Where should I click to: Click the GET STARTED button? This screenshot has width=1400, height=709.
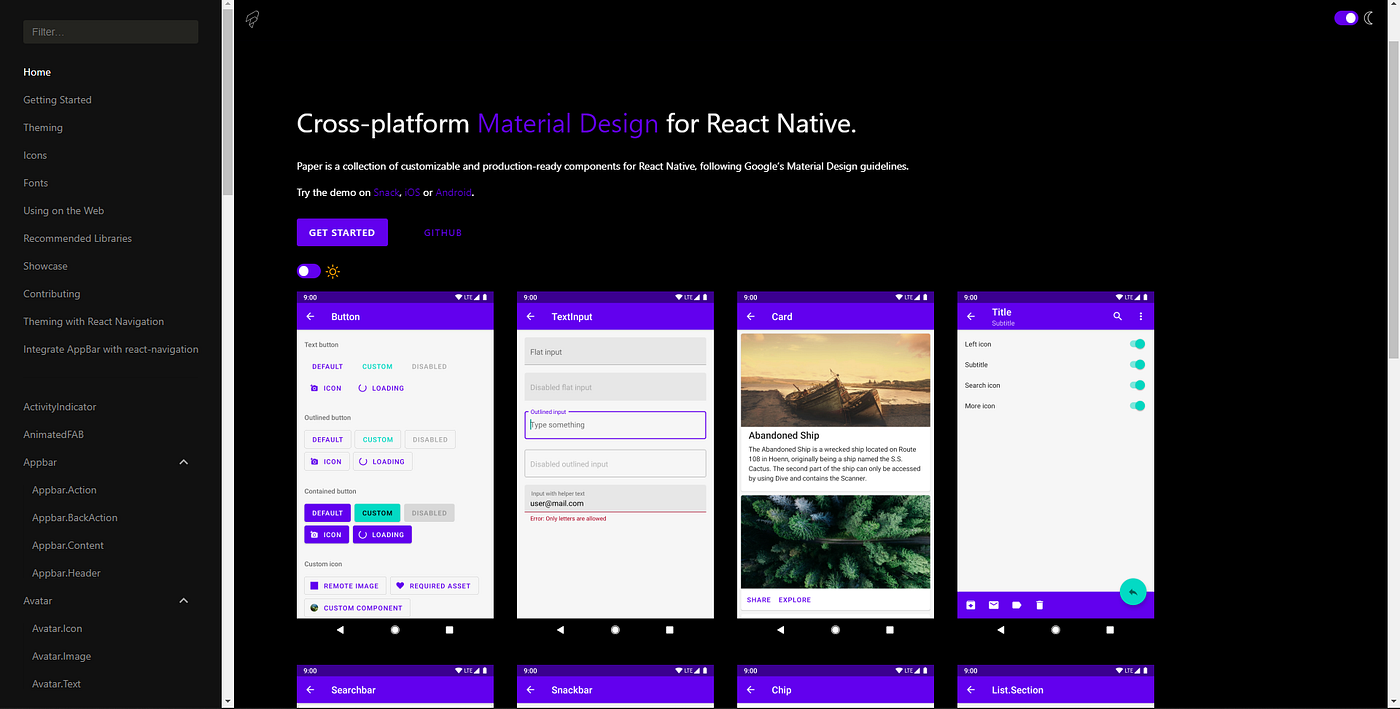pyautogui.click(x=342, y=231)
